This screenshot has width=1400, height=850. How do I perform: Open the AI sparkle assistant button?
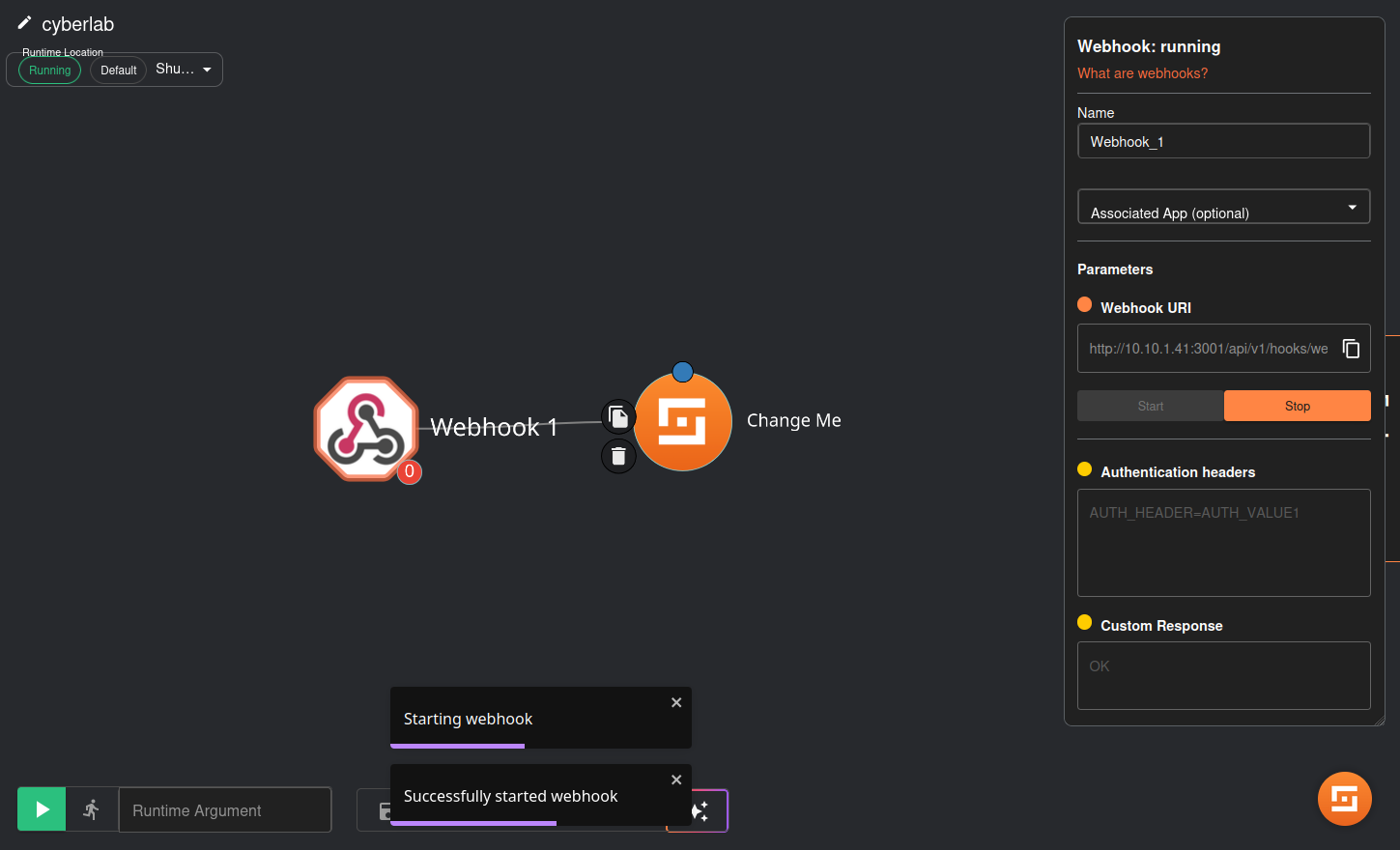coord(701,810)
